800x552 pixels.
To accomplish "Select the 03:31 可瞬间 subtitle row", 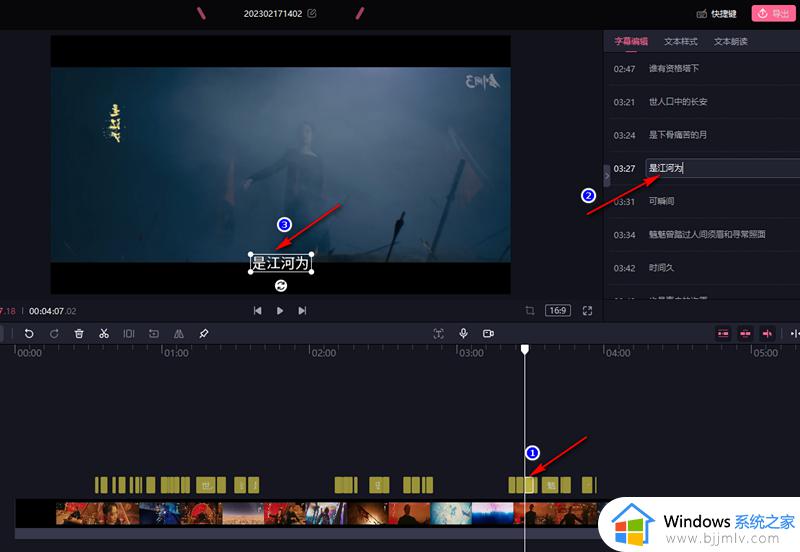I will [704, 201].
